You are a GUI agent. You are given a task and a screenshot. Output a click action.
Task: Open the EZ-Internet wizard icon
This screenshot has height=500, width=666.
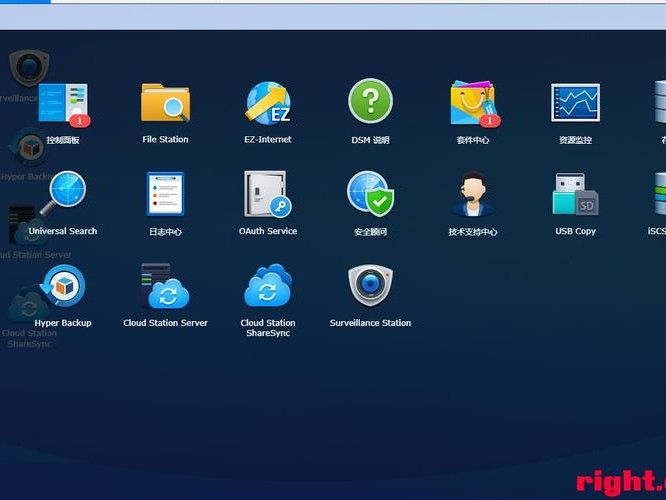[x=268, y=103]
